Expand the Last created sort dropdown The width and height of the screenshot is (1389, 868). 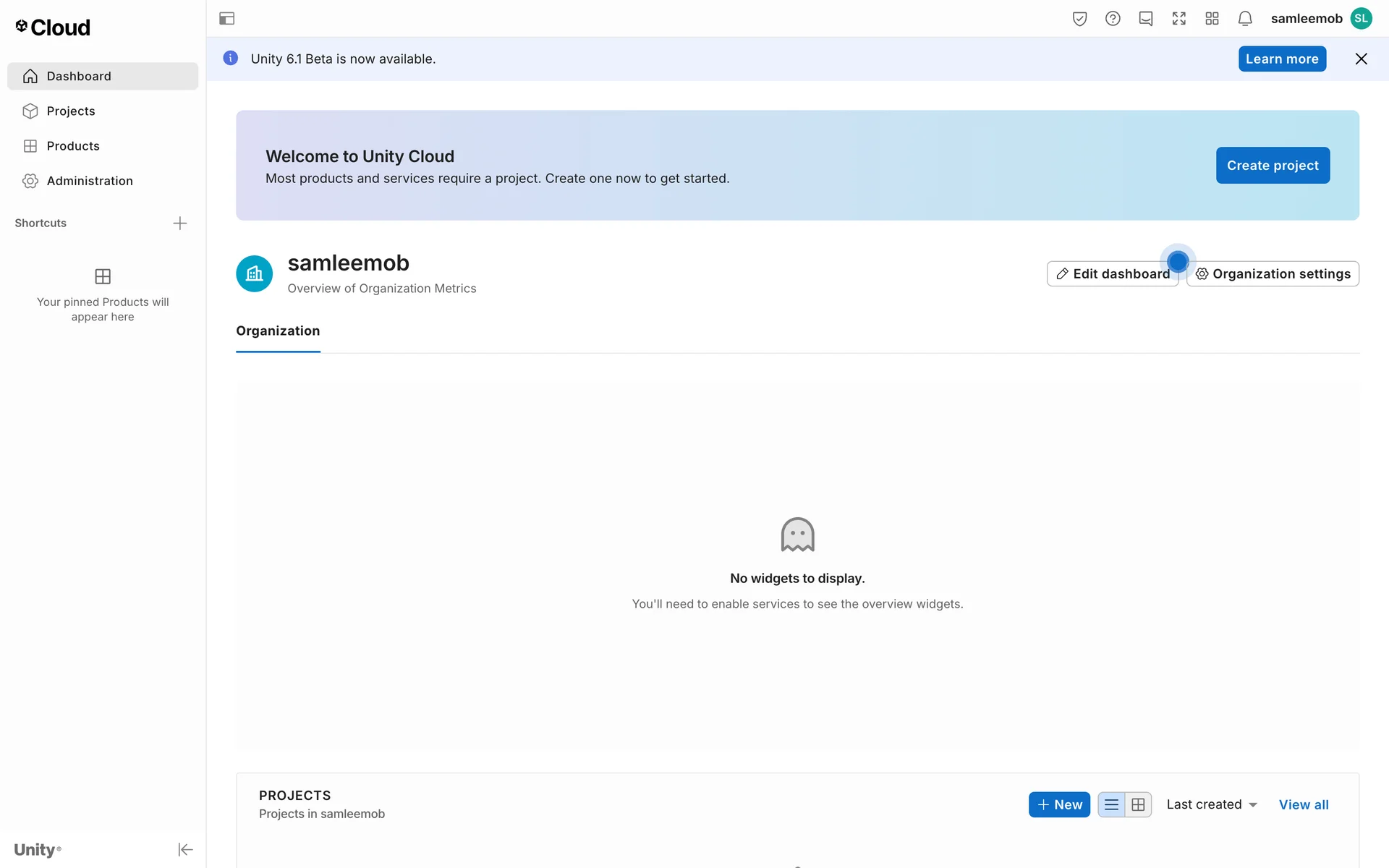1212,804
